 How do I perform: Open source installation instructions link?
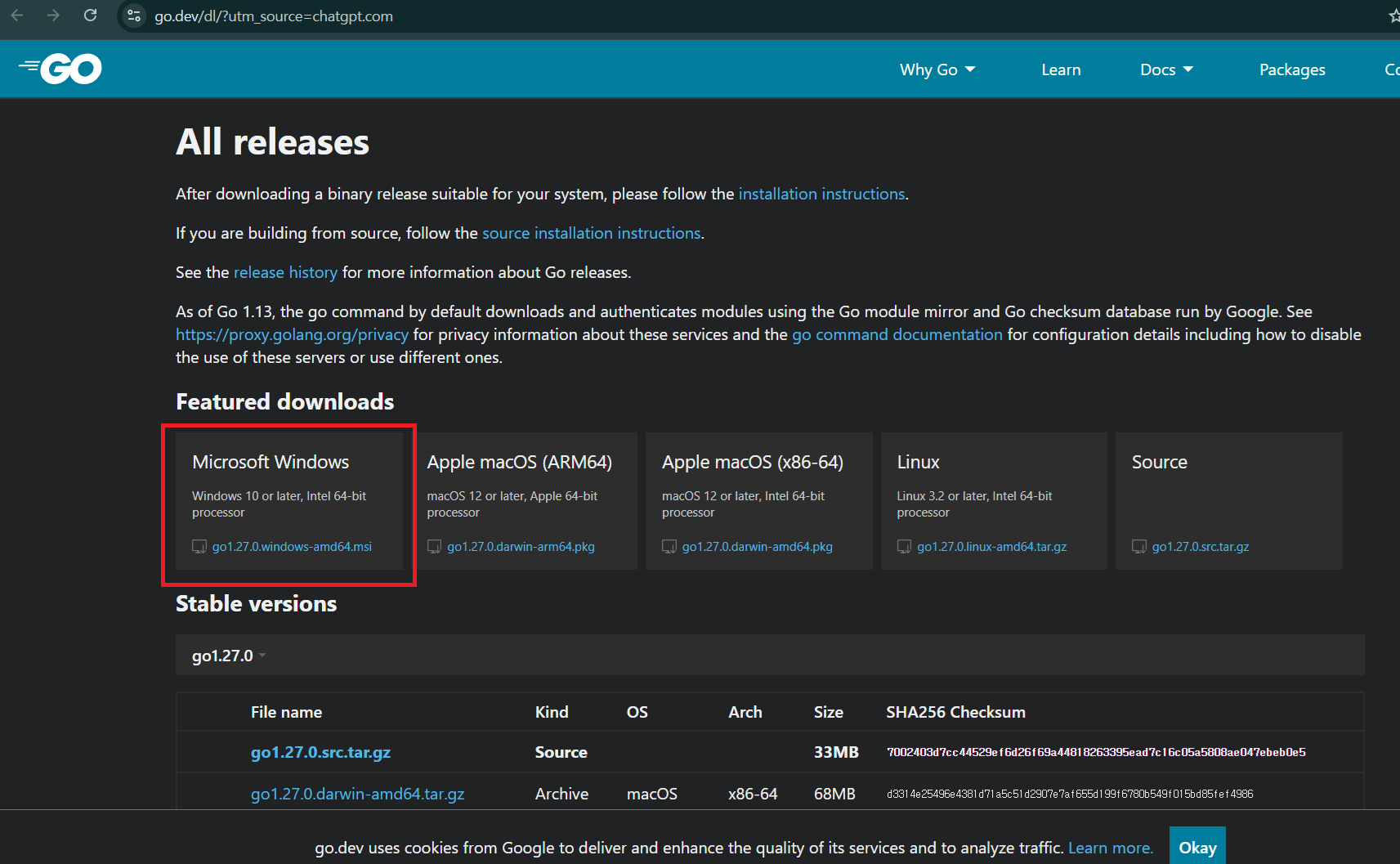click(592, 233)
